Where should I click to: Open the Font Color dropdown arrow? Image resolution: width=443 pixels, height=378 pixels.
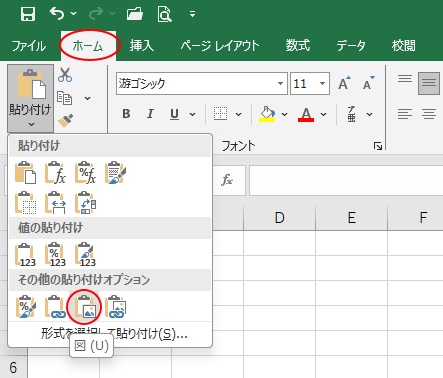click(x=323, y=114)
